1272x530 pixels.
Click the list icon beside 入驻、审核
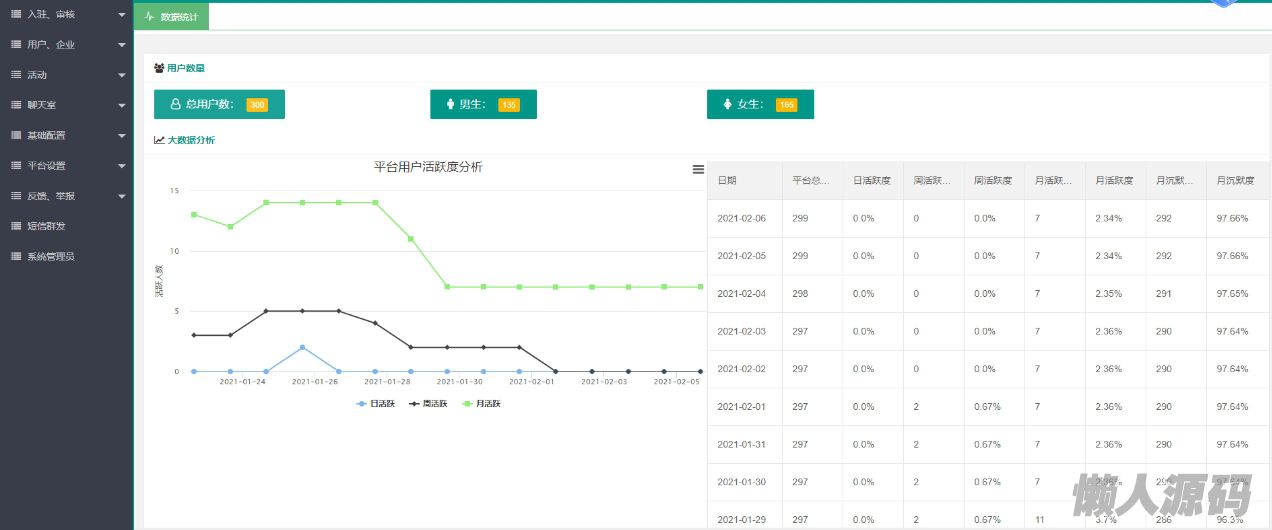(16, 15)
